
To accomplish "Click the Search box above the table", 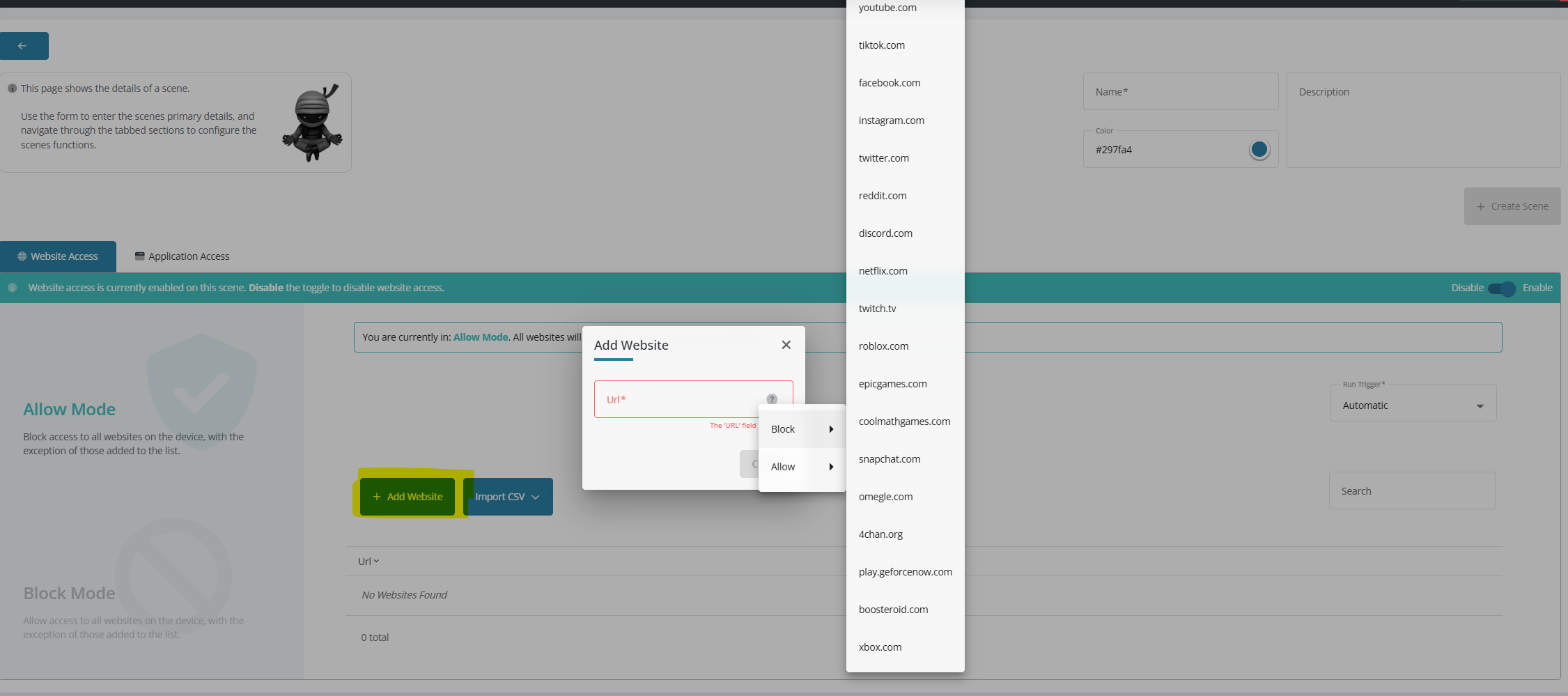I will (1412, 491).
